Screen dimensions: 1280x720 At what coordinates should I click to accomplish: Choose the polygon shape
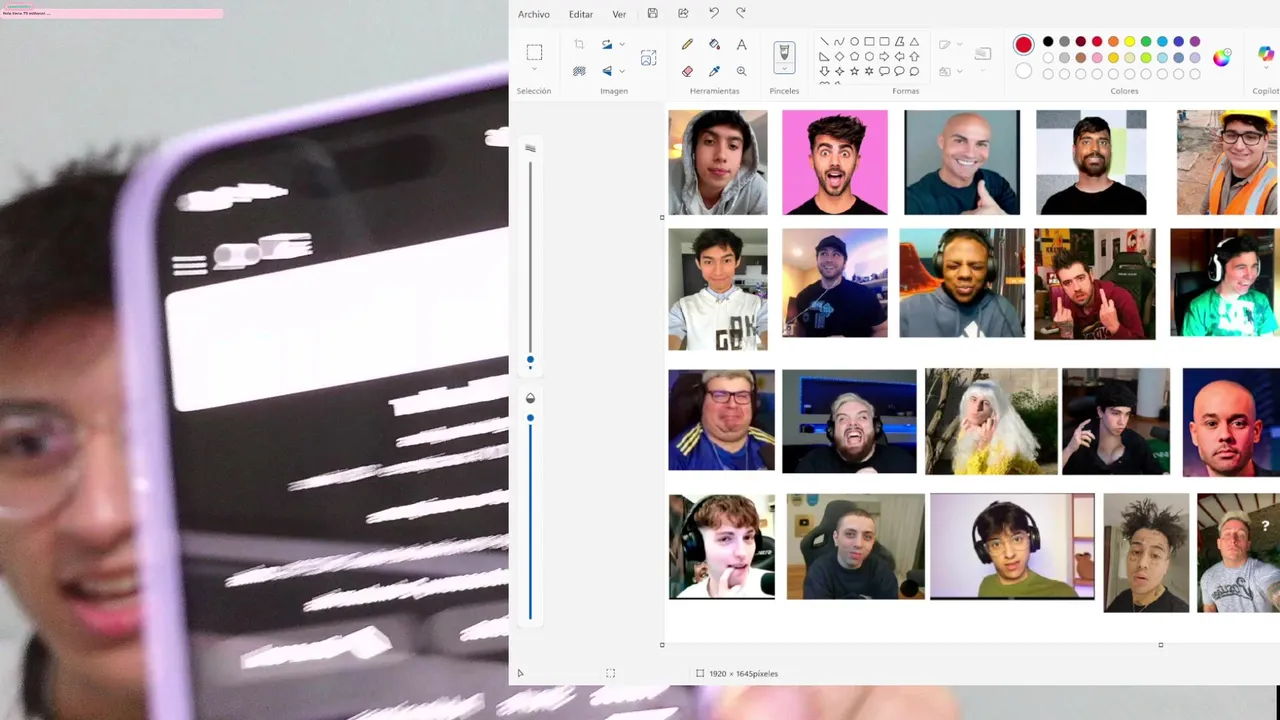[x=899, y=42]
